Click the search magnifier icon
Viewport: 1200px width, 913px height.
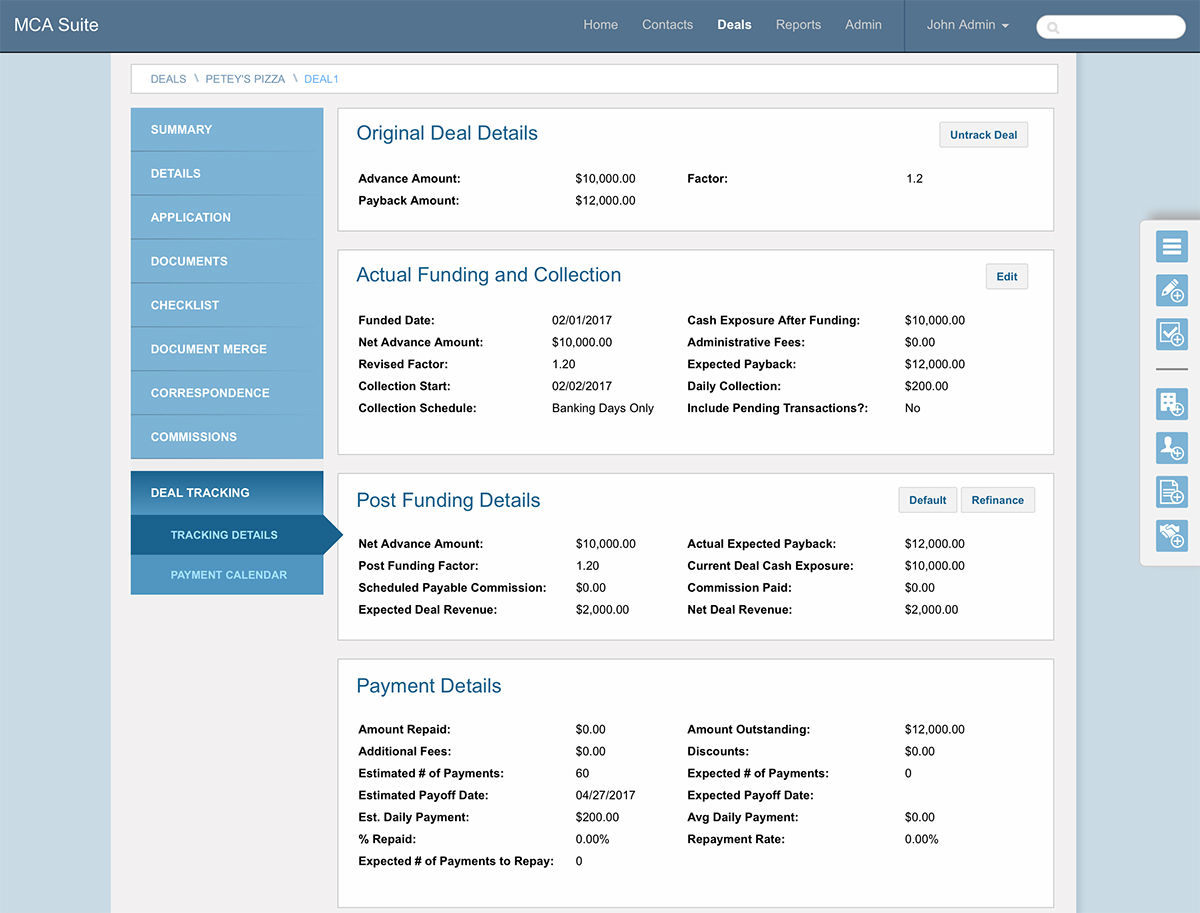(x=1052, y=28)
